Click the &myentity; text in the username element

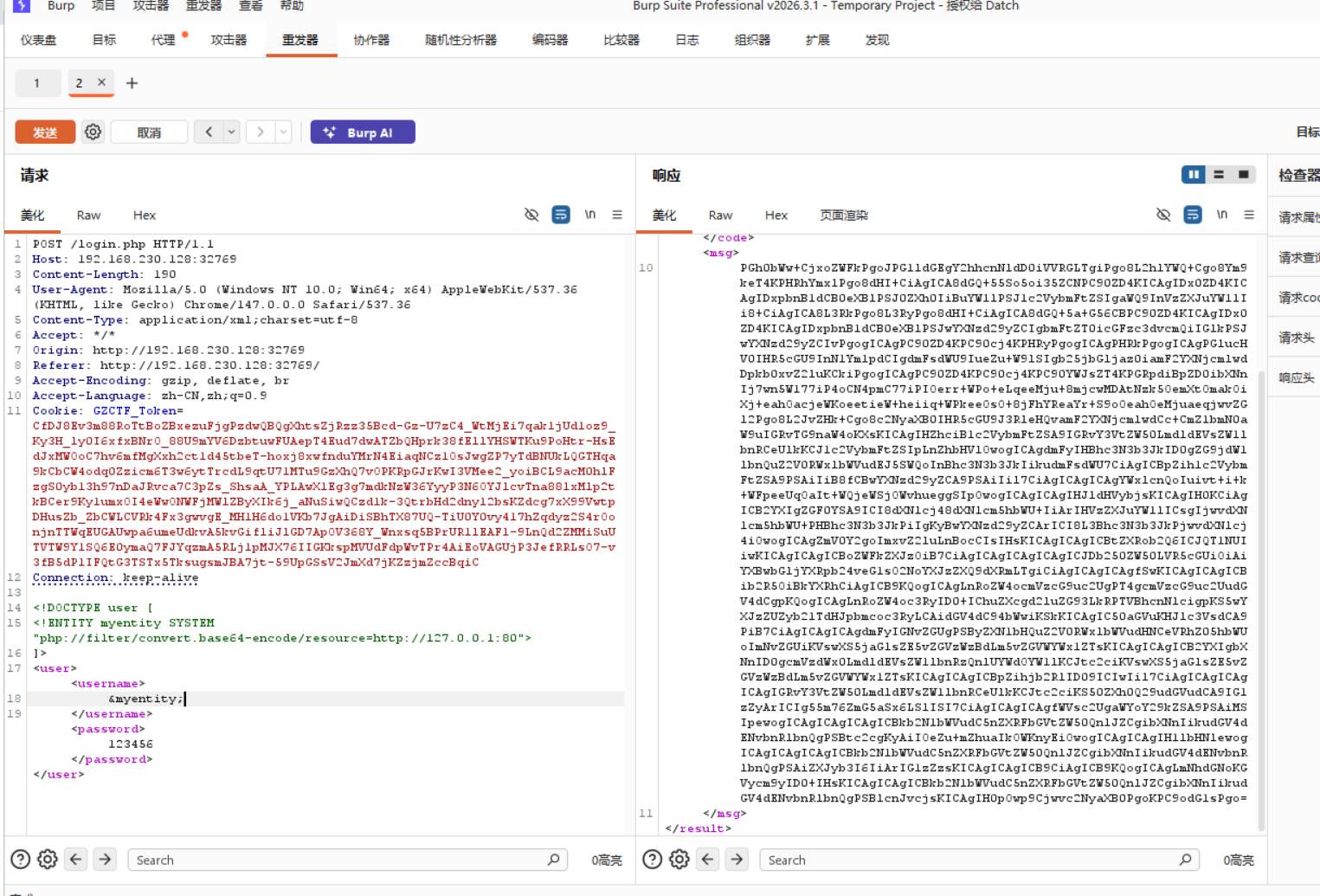coord(145,699)
